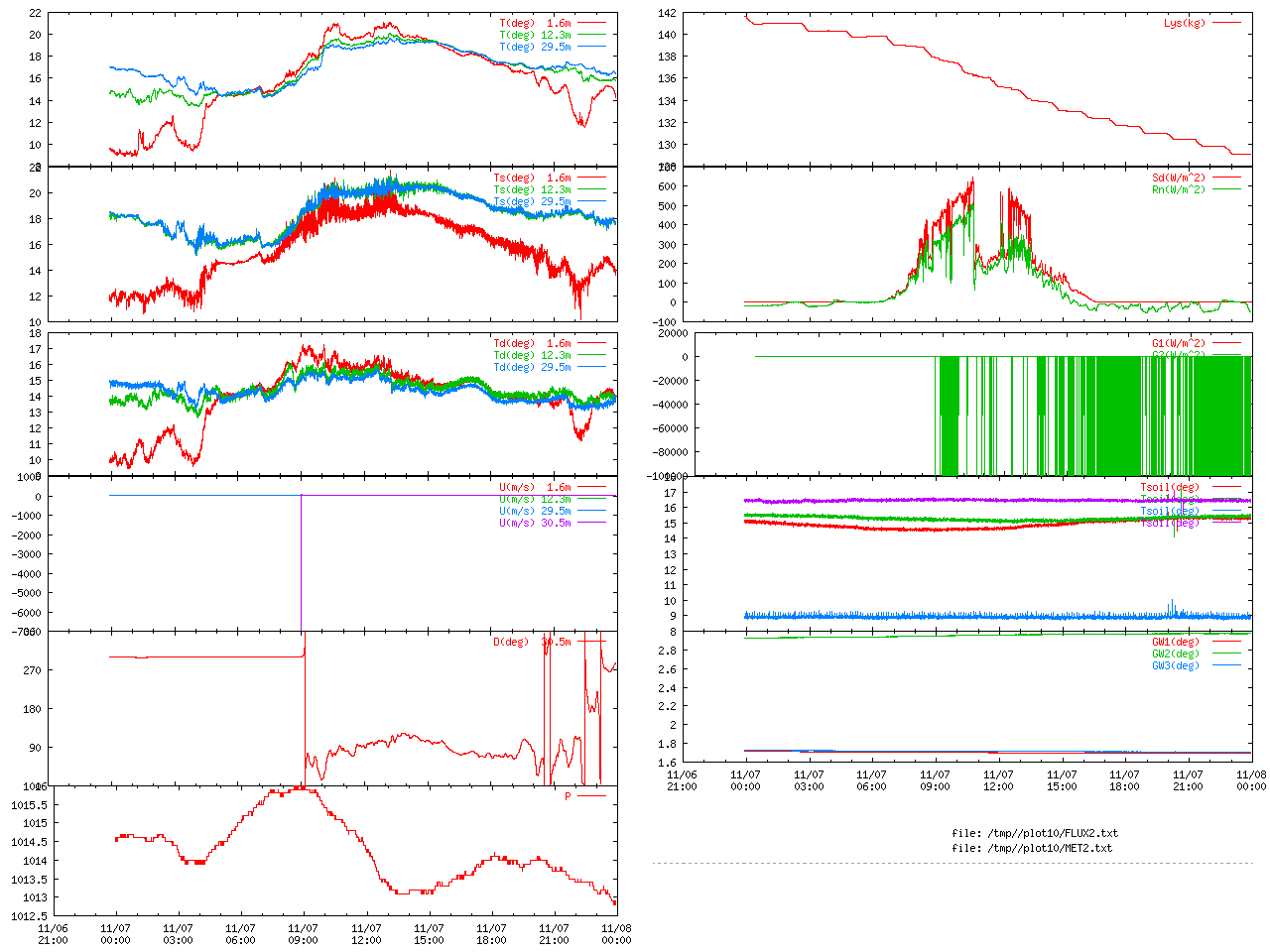Select the 'Ts(deg) 12.3m' legend entry
This screenshot has height=952, width=1270.
532,189
